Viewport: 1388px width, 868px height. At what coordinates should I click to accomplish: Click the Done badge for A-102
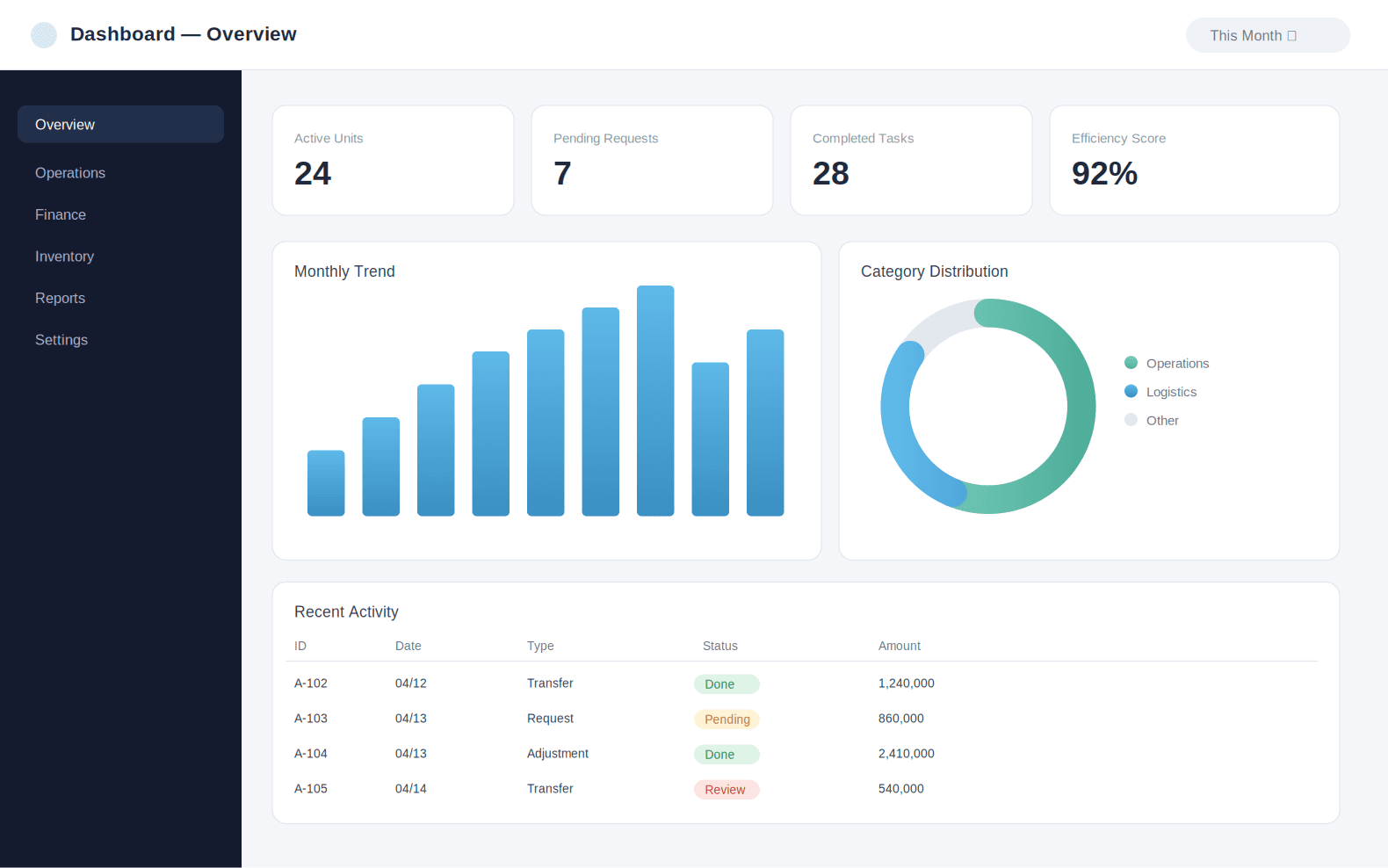pyautogui.click(x=727, y=684)
